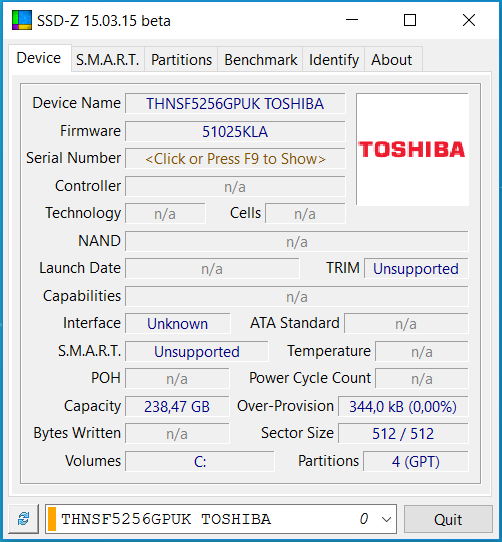
Task: Click the Partitions value 4 (GPT)
Action: (416, 461)
